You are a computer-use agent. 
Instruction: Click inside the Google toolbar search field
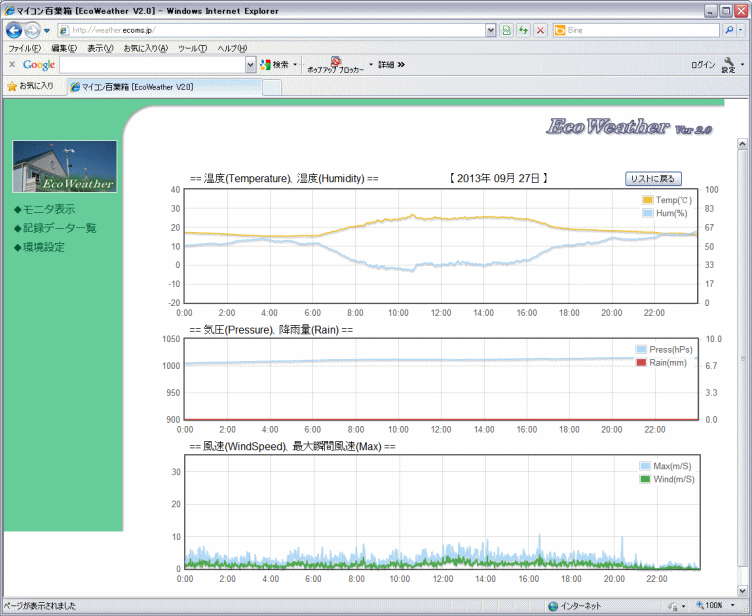151,65
